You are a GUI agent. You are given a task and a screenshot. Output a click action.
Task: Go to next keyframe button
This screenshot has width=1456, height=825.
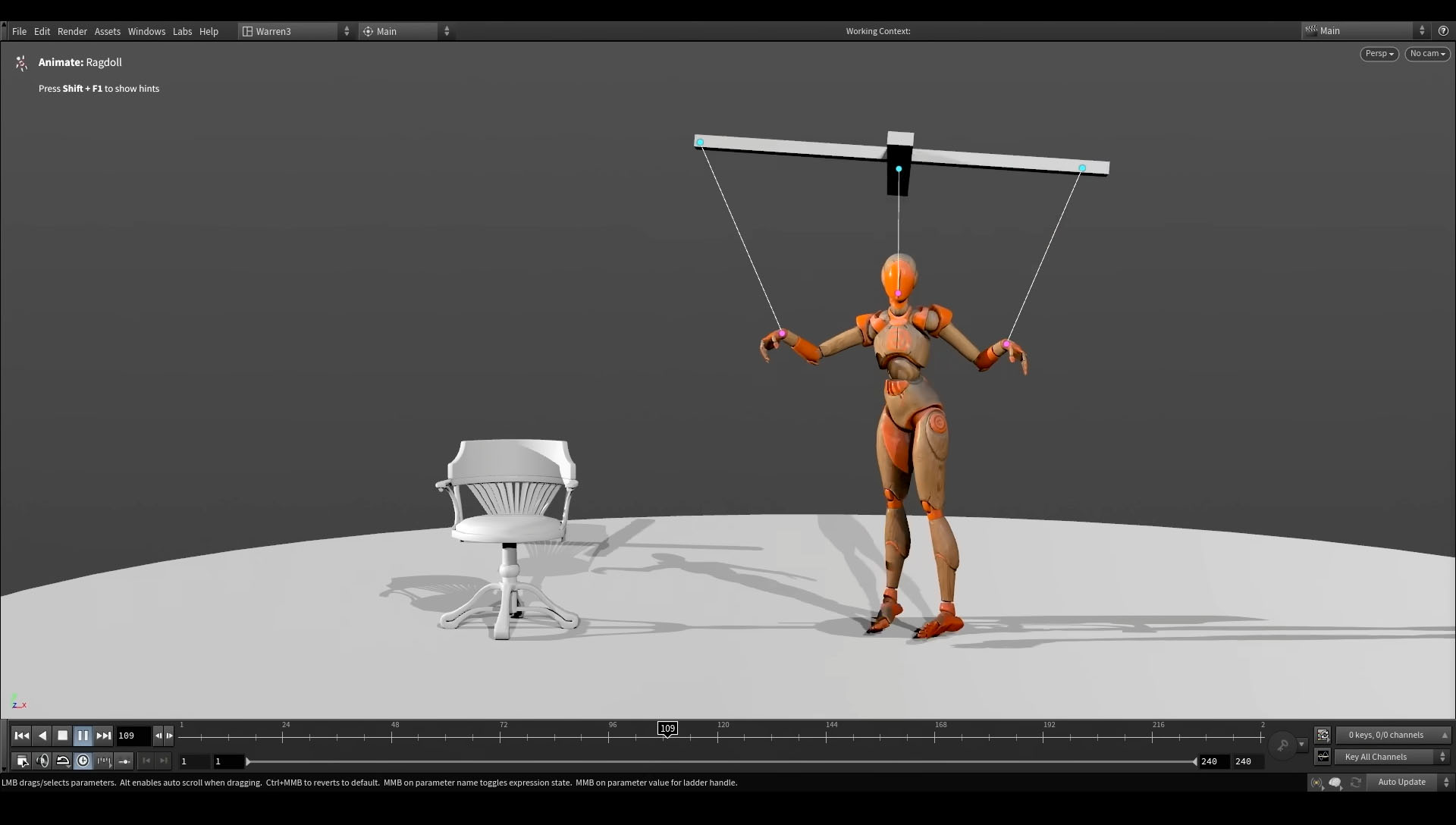click(x=164, y=761)
